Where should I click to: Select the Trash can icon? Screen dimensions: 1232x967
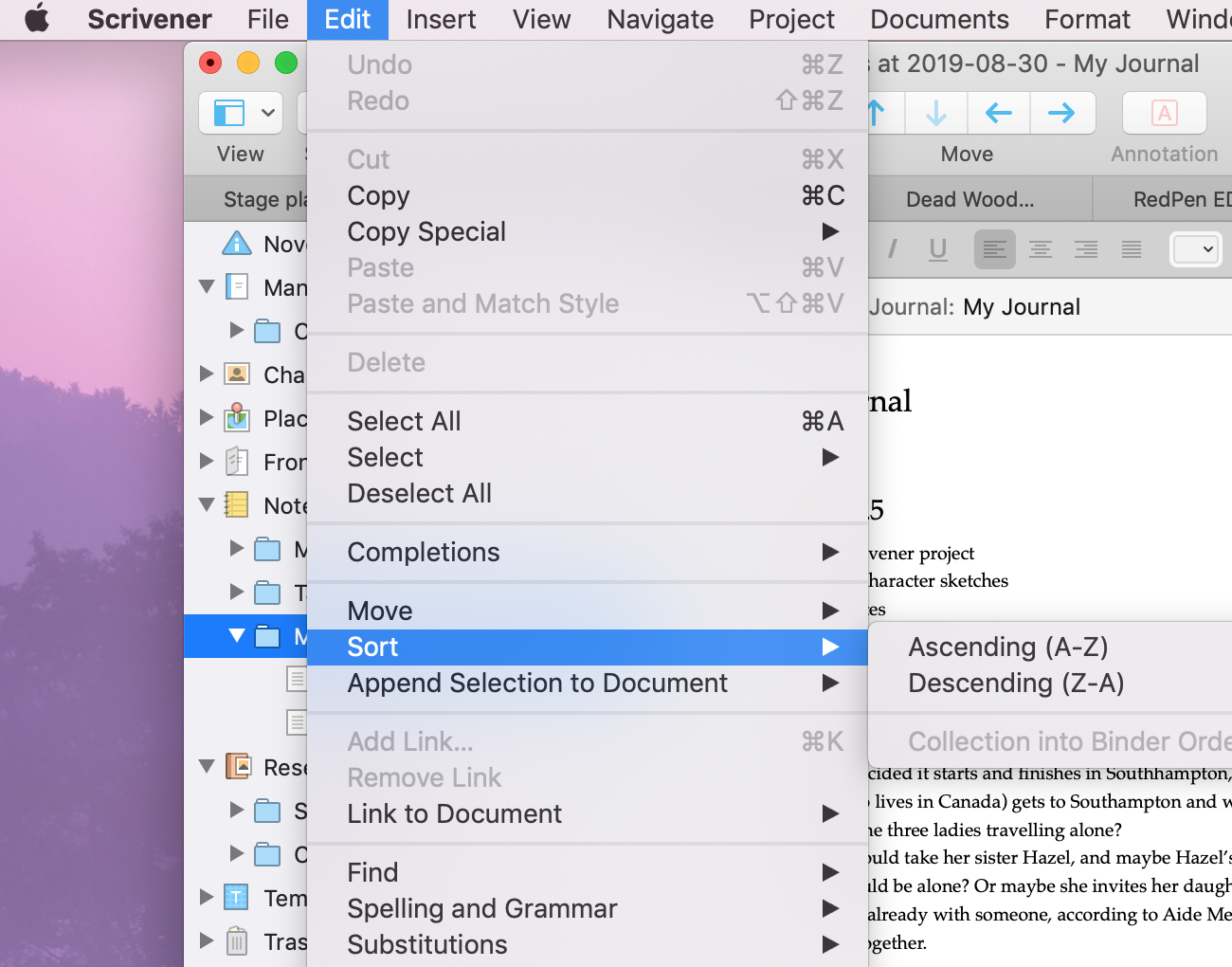point(237,940)
